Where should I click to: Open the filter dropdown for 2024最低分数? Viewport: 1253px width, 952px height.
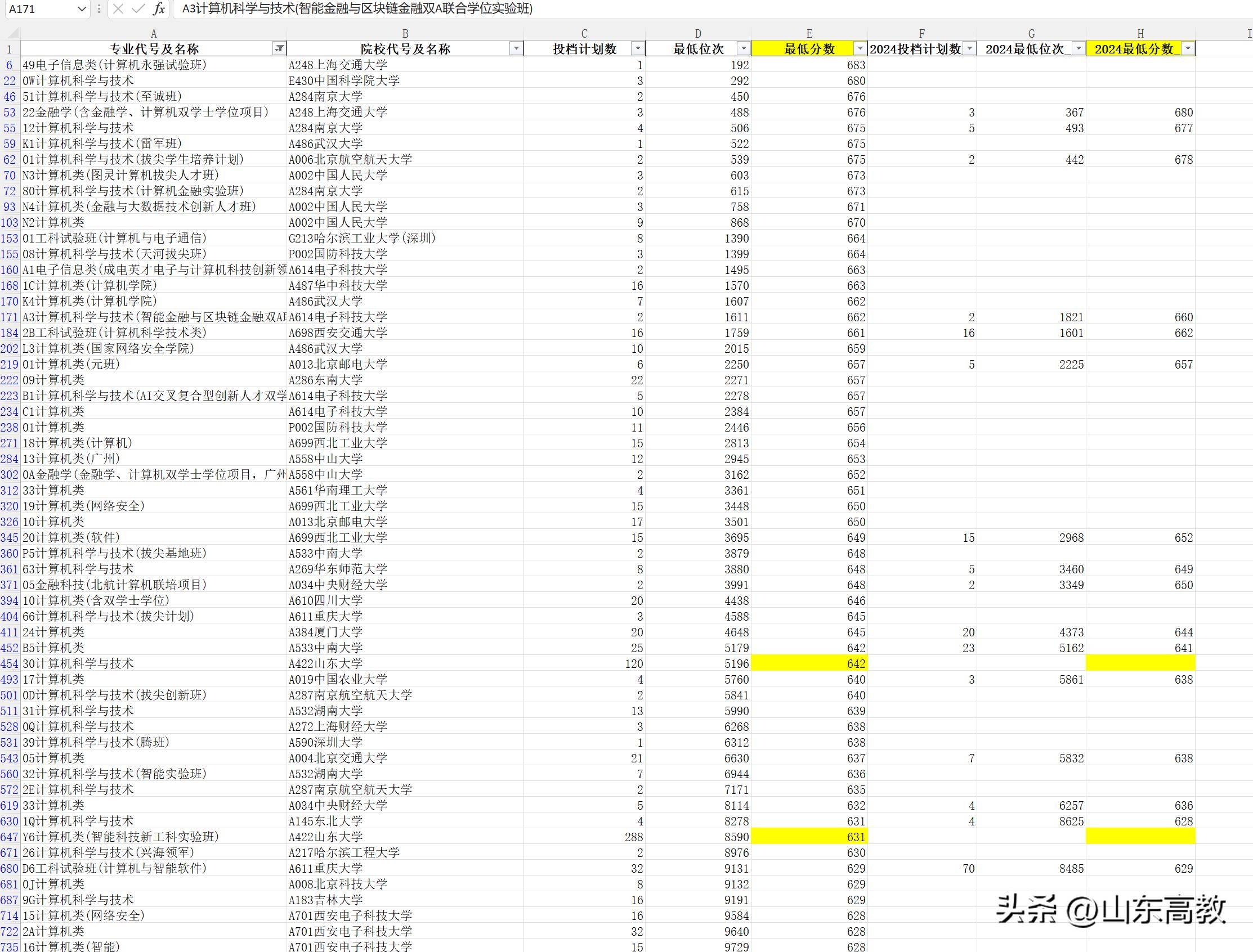tap(1188, 49)
